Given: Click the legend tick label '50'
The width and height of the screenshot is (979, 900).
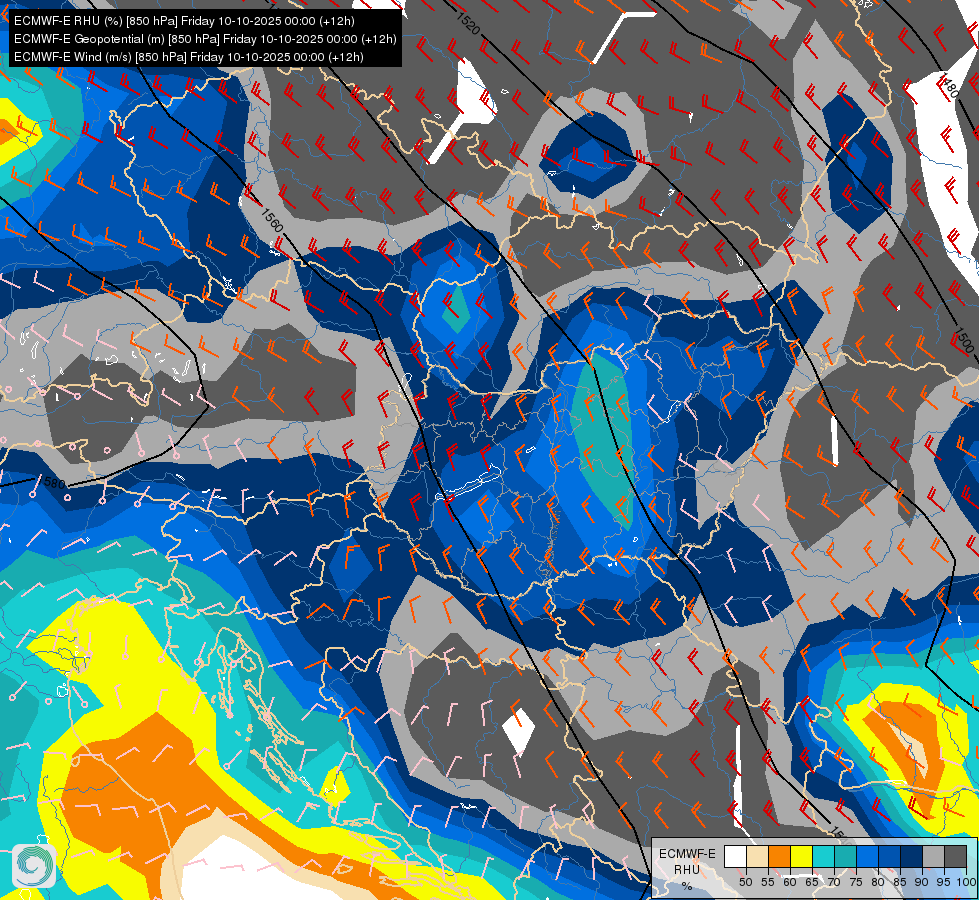Looking at the screenshot, I should click(746, 883).
